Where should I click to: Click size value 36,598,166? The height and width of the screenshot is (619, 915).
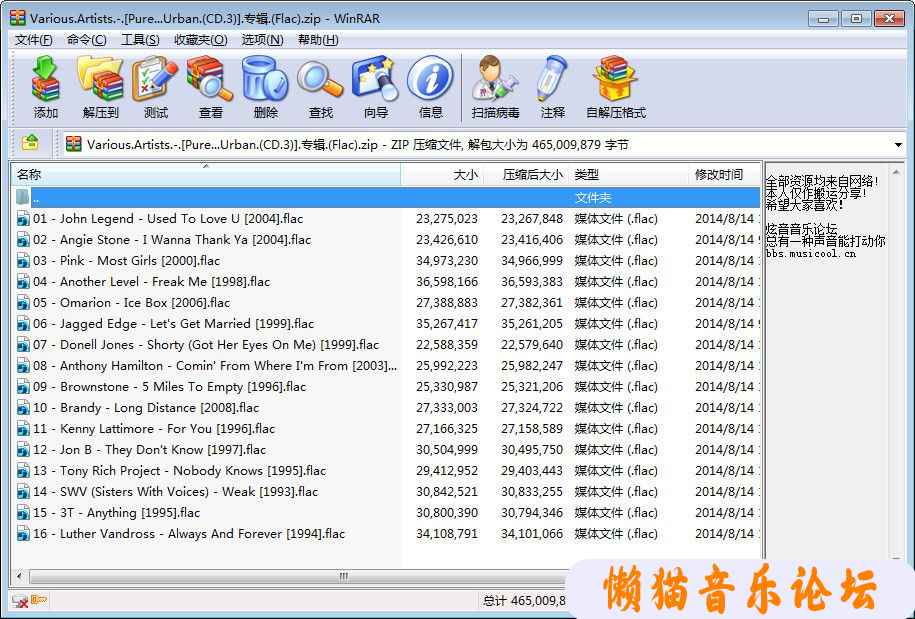[446, 282]
